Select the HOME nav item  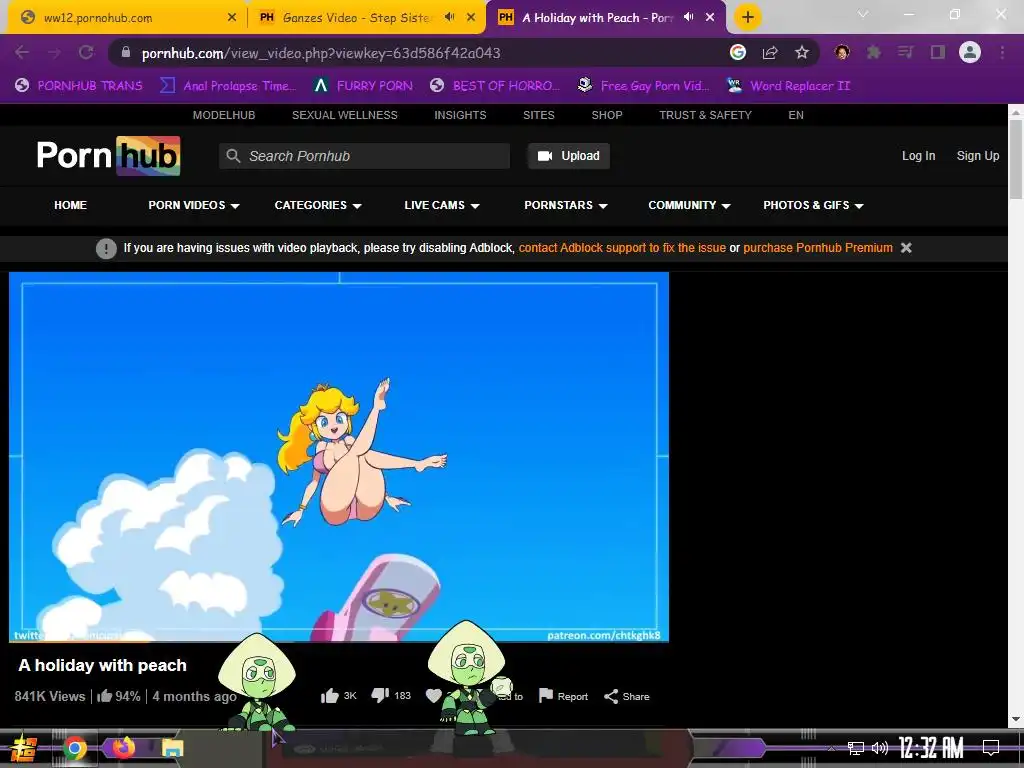pos(71,205)
